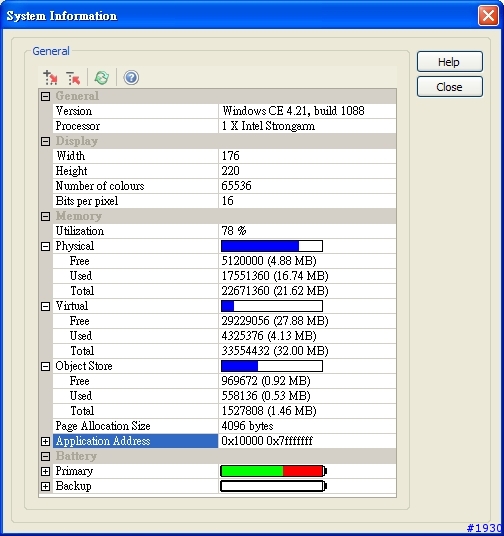504x536 pixels.
Task: Click '0x10000 0x7fffffff' address value
Action: [267, 441]
